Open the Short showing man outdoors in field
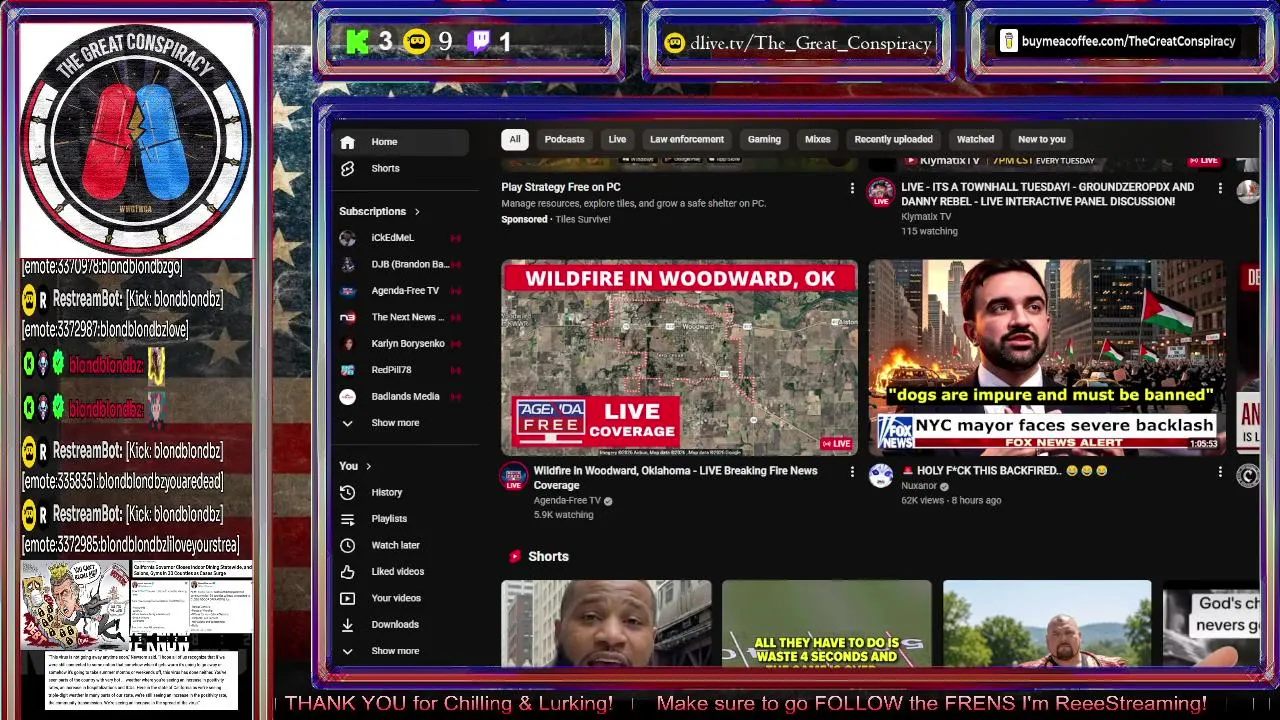This screenshot has height=720, width=1280. pyautogui.click(x=1047, y=624)
